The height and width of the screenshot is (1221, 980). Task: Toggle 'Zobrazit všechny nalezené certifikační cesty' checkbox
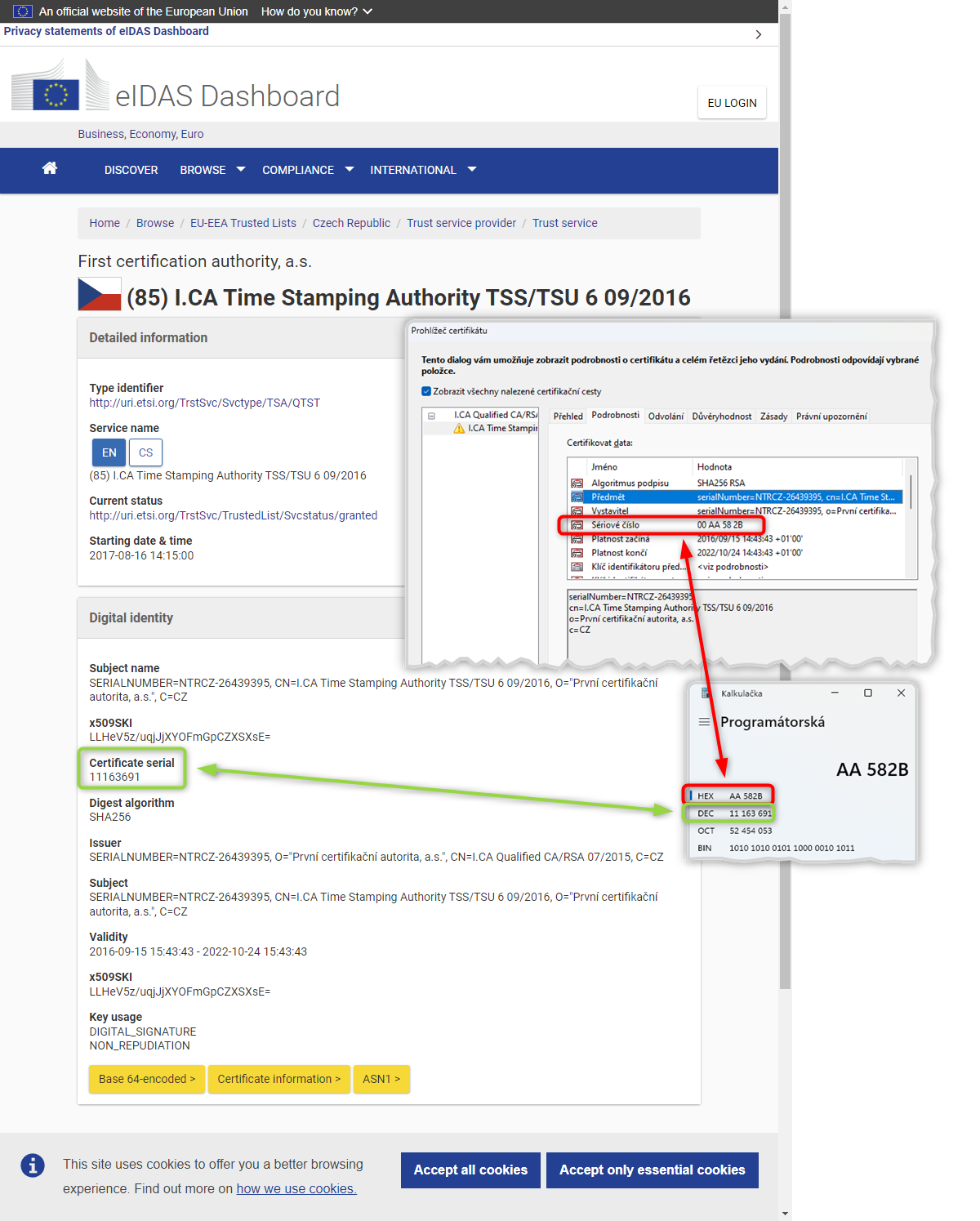tap(426, 391)
